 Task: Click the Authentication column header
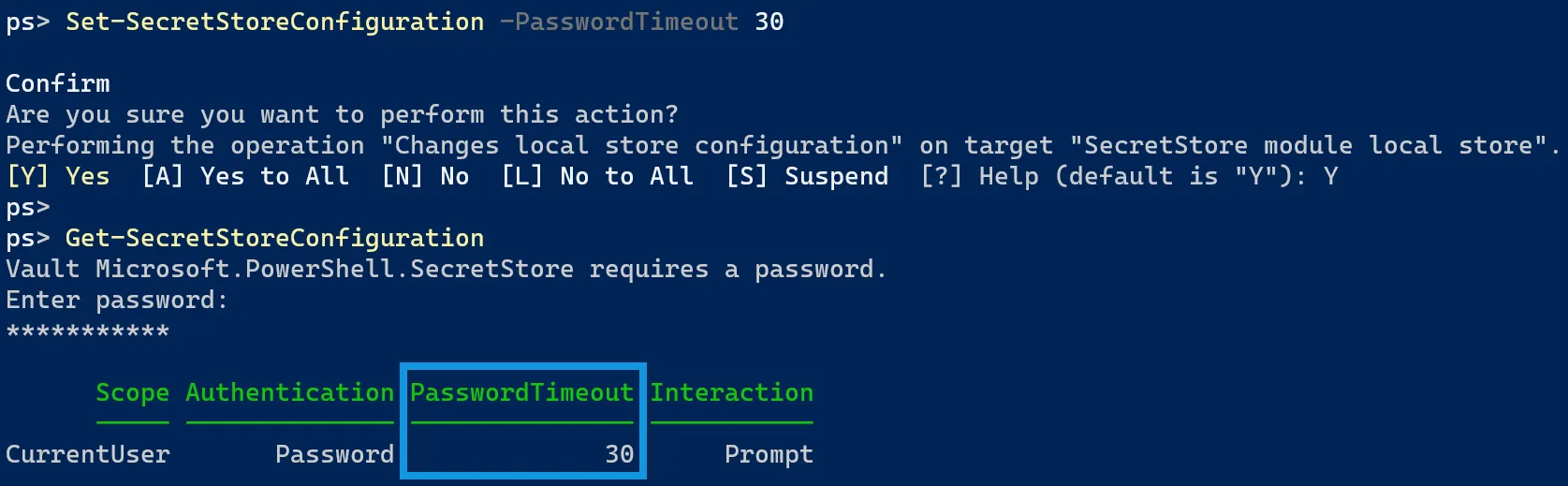[x=289, y=393]
